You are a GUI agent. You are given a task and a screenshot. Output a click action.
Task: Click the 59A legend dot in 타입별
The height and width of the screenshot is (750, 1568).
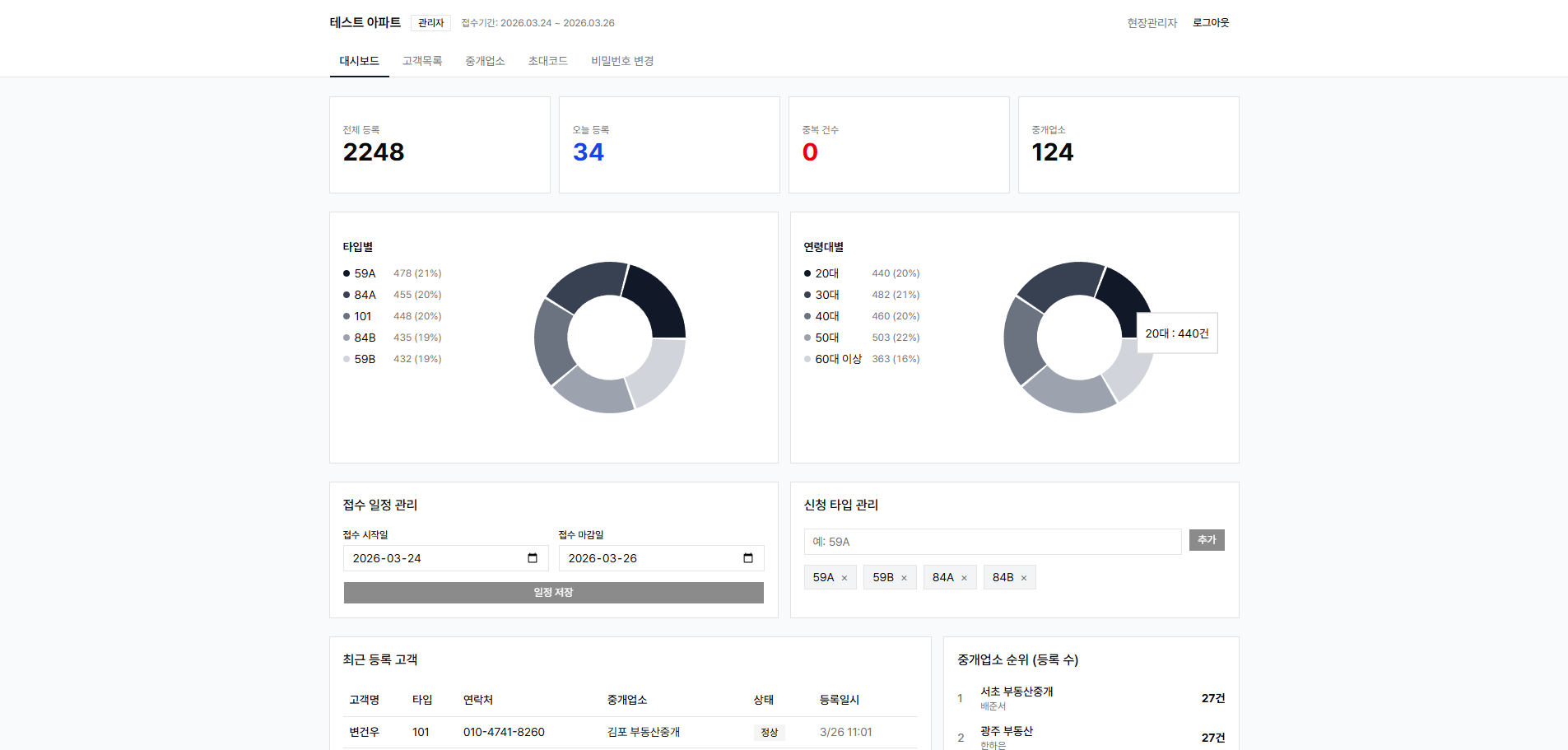347,273
